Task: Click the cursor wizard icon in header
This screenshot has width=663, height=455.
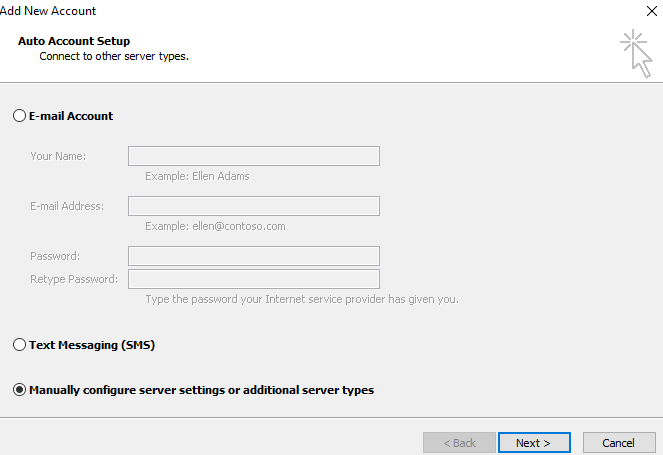Action: 636,53
